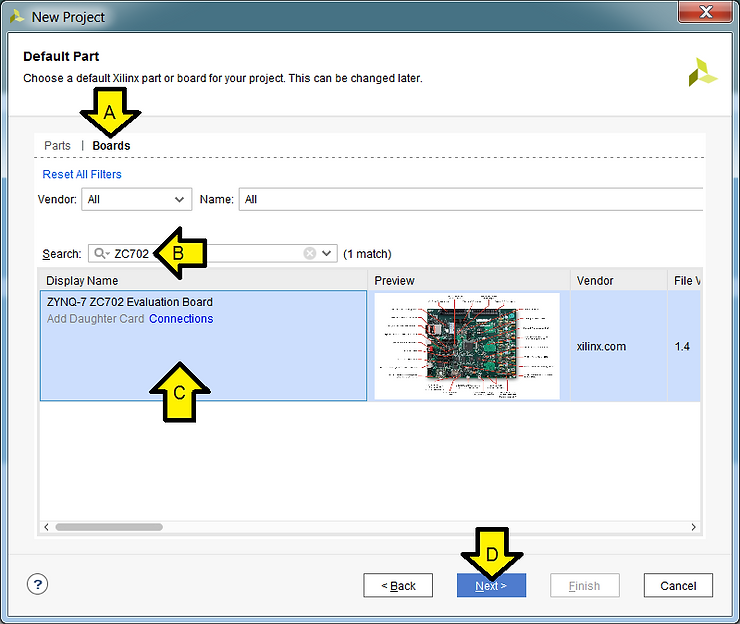Click the Preview column header
This screenshot has width=740, height=624.
469,280
